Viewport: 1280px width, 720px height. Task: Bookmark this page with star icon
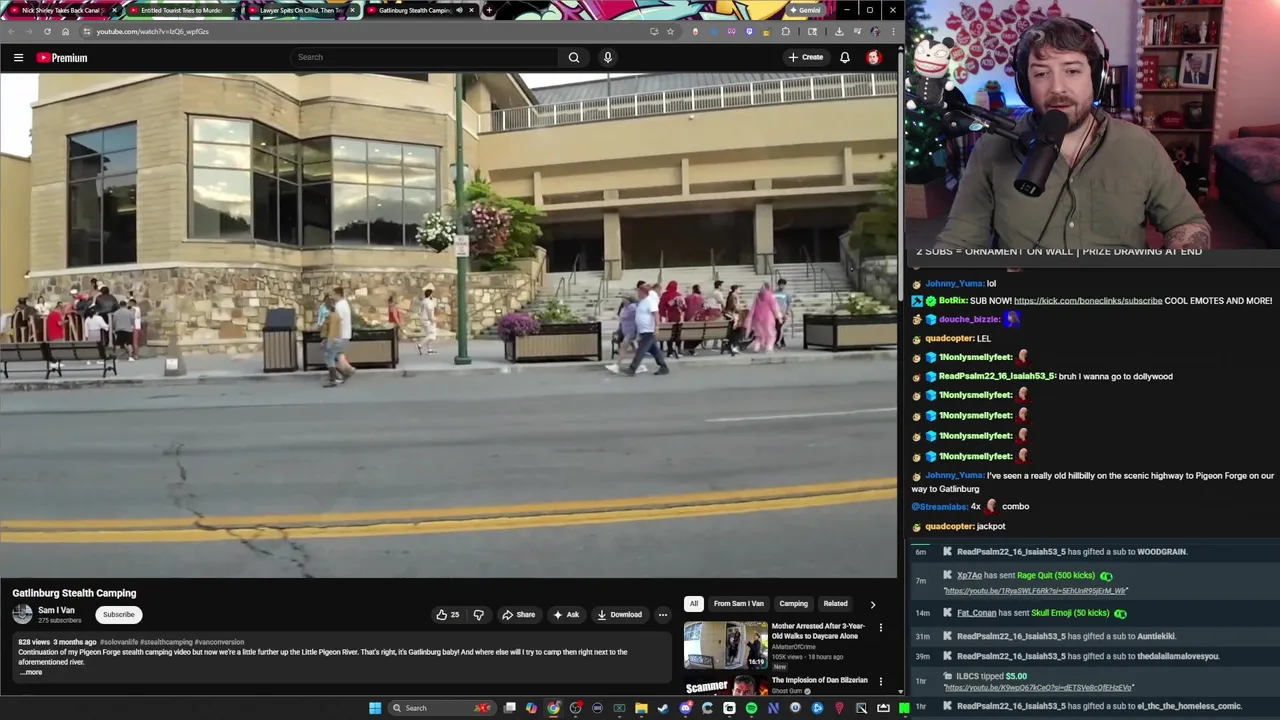point(670,31)
